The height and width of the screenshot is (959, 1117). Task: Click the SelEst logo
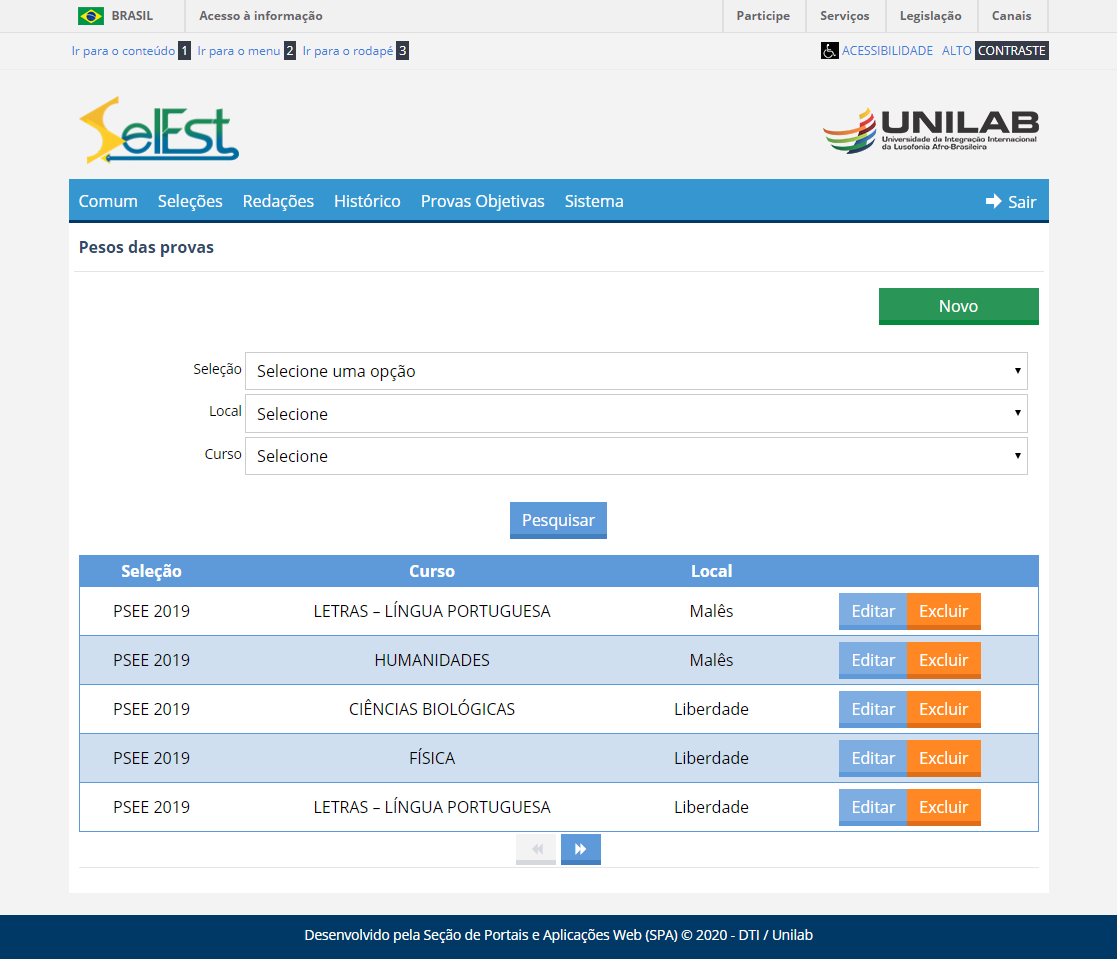pyautogui.click(x=159, y=131)
